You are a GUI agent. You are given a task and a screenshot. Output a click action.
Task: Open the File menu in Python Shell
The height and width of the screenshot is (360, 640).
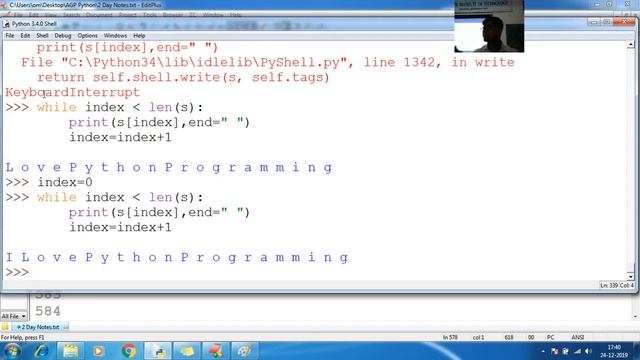10,36
